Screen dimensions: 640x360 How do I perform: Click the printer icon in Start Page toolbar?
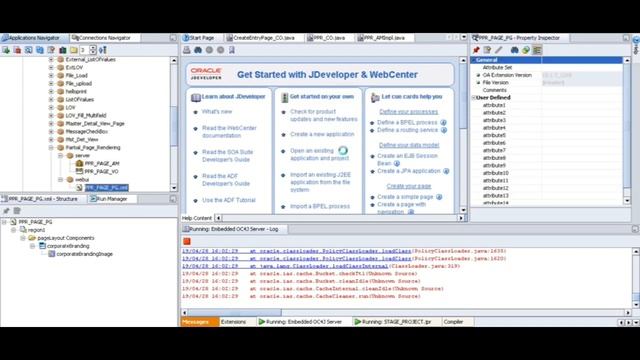pyautogui.click(x=187, y=50)
